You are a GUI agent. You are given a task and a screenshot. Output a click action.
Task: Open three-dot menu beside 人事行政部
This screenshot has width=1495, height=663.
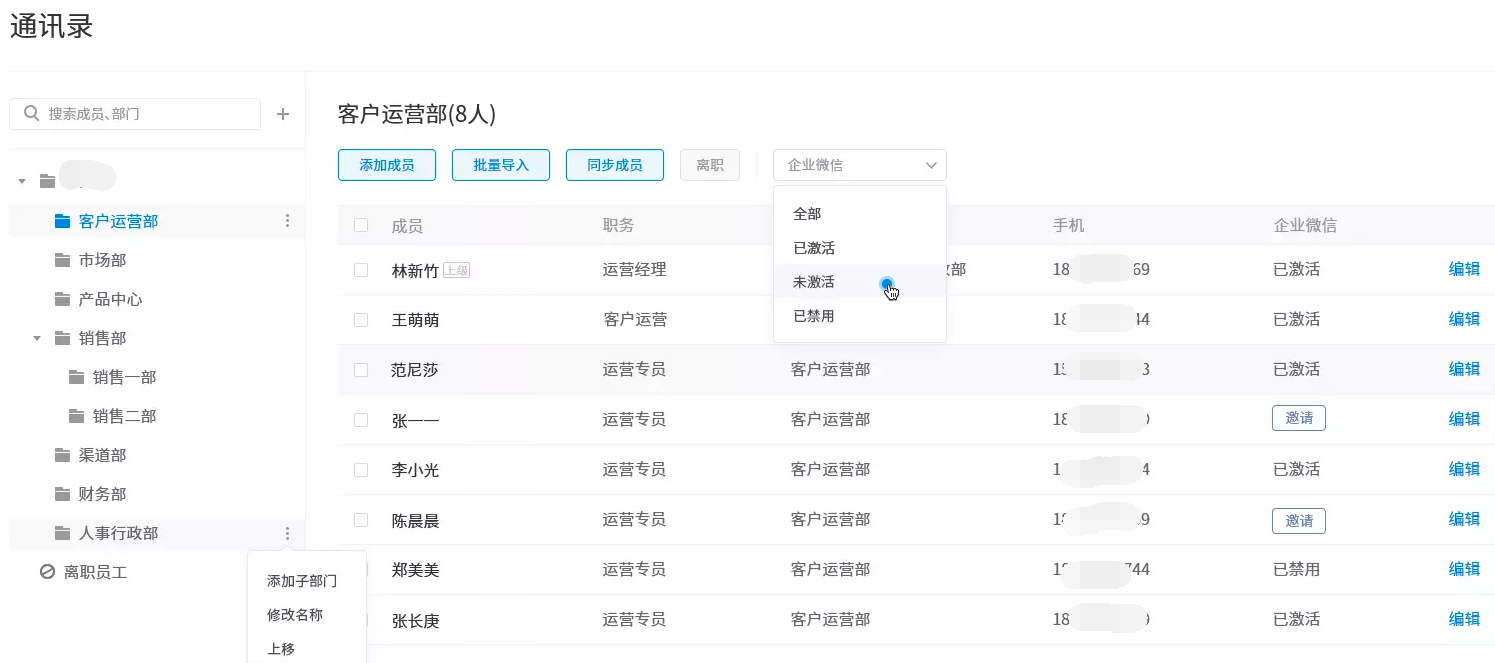(288, 534)
